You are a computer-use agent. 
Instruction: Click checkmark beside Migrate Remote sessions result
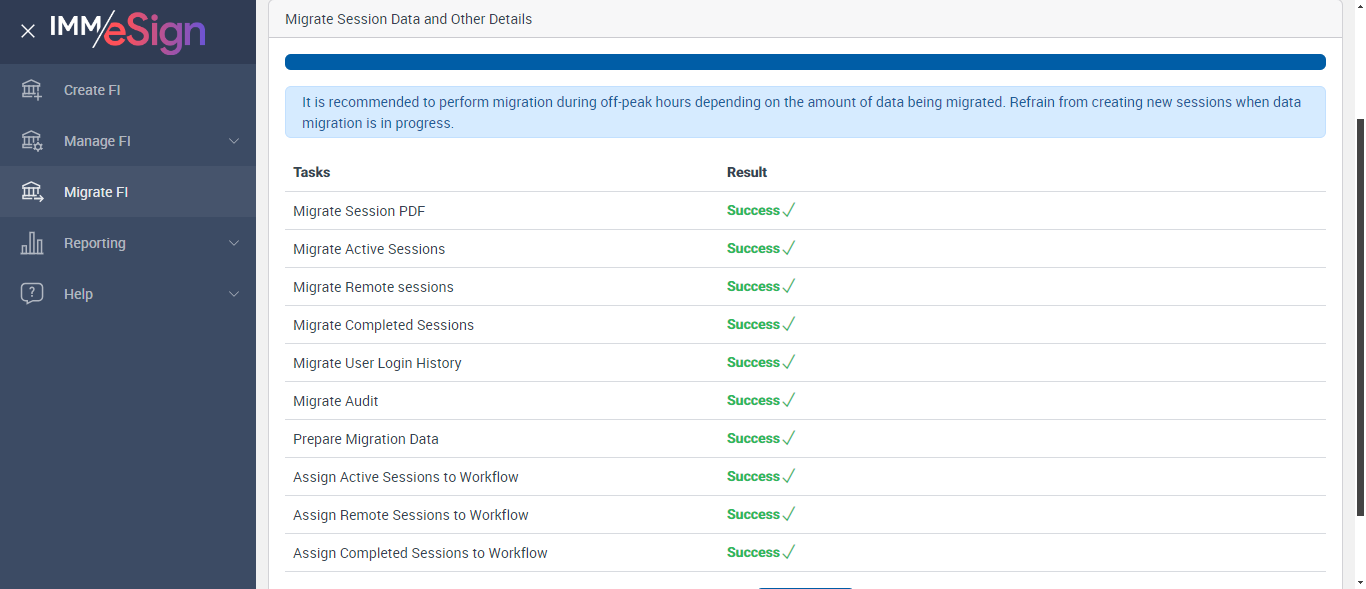click(789, 286)
